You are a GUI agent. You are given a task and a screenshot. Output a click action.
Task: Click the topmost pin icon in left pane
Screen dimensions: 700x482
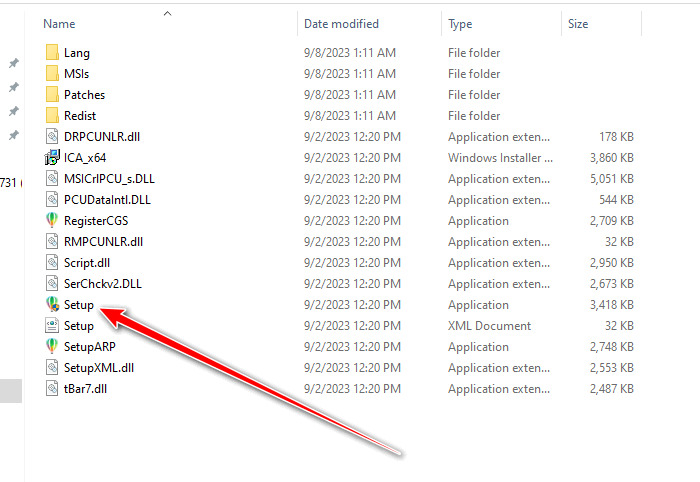click(13, 63)
